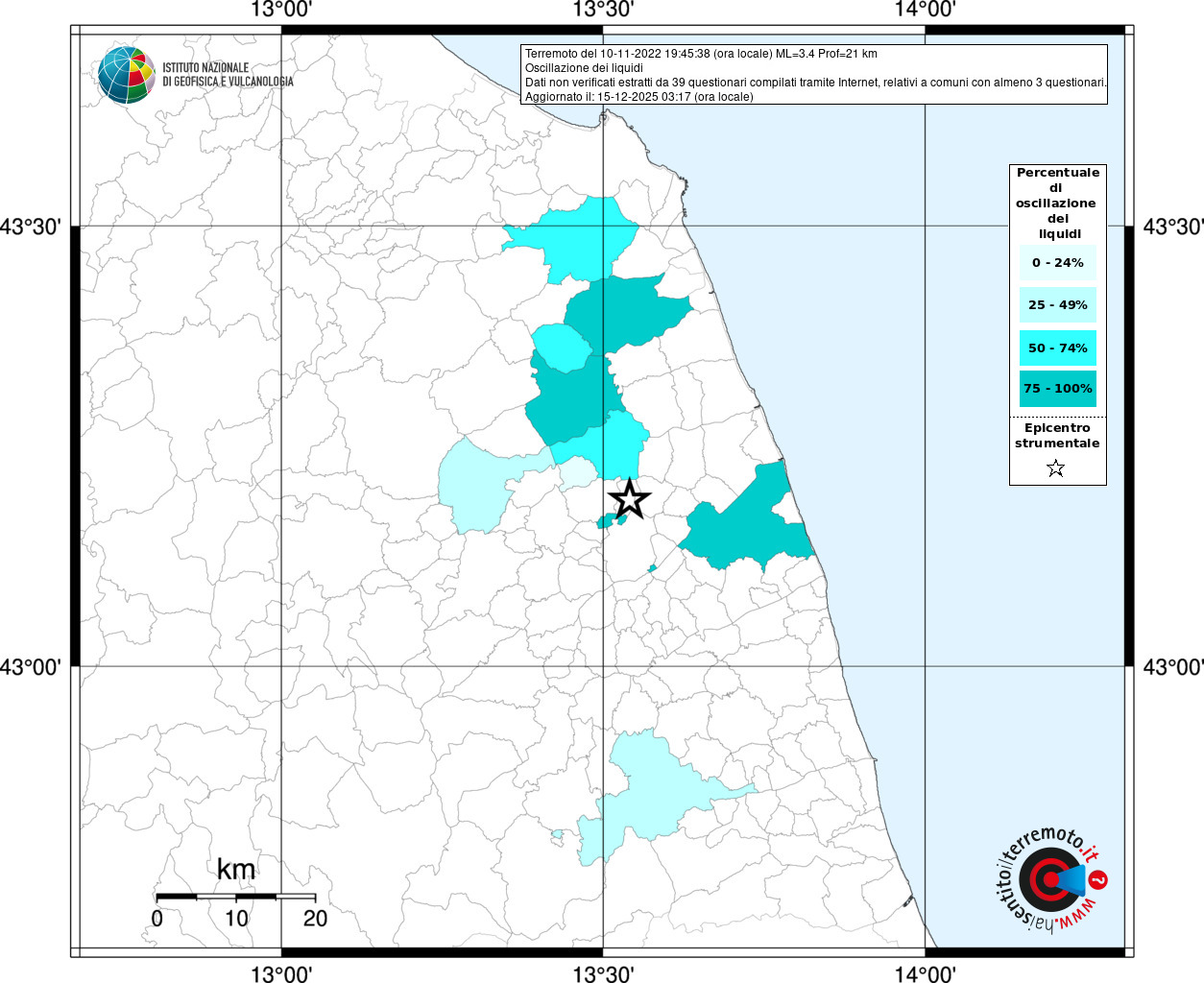Select the 25 - 49% legend swatch

tap(1057, 305)
